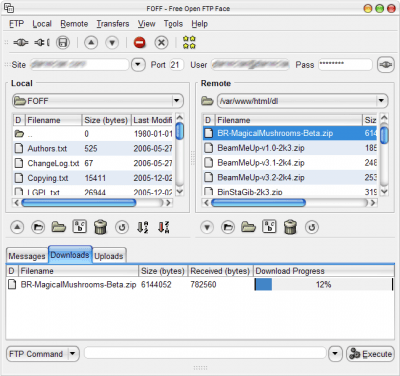Switch to the Uploads tab
Screen dimensions: 400x376
109,256
